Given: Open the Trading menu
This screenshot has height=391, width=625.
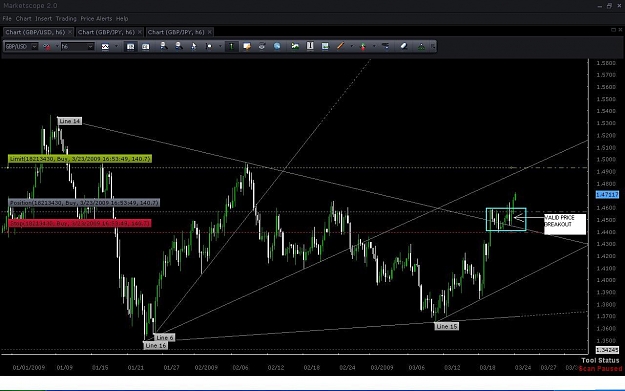Looking at the screenshot, I should click(x=66, y=19).
